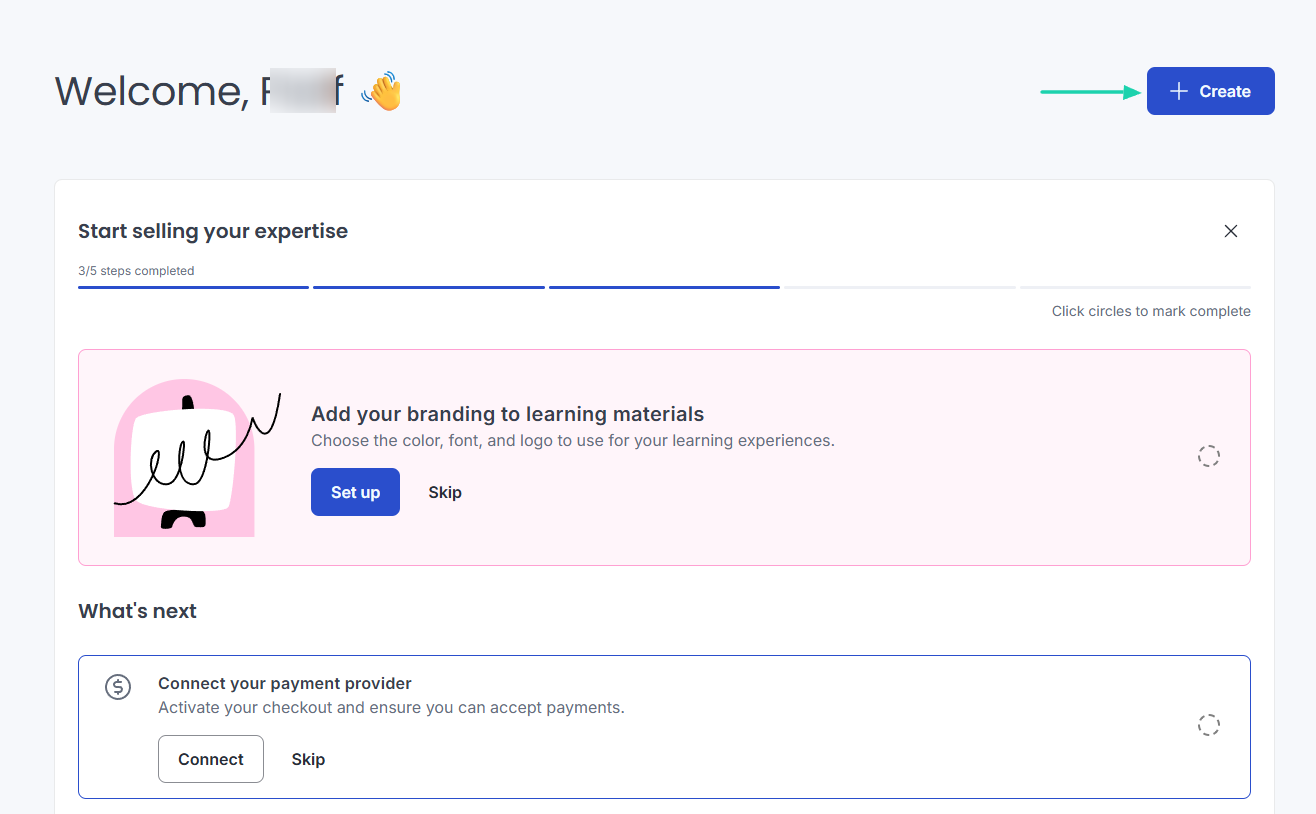Click the 'Add your branding to learning materials' title
Image resolution: width=1316 pixels, height=814 pixels.
pos(508,414)
